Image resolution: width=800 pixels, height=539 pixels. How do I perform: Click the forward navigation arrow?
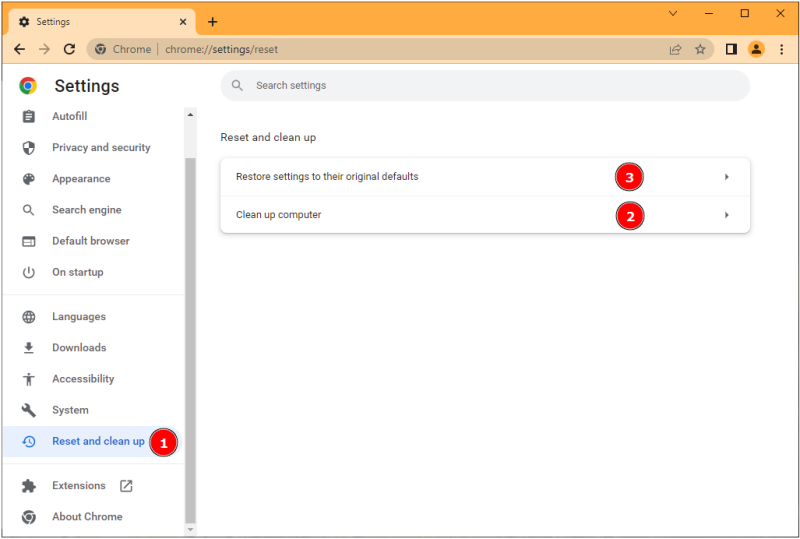tap(44, 49)
